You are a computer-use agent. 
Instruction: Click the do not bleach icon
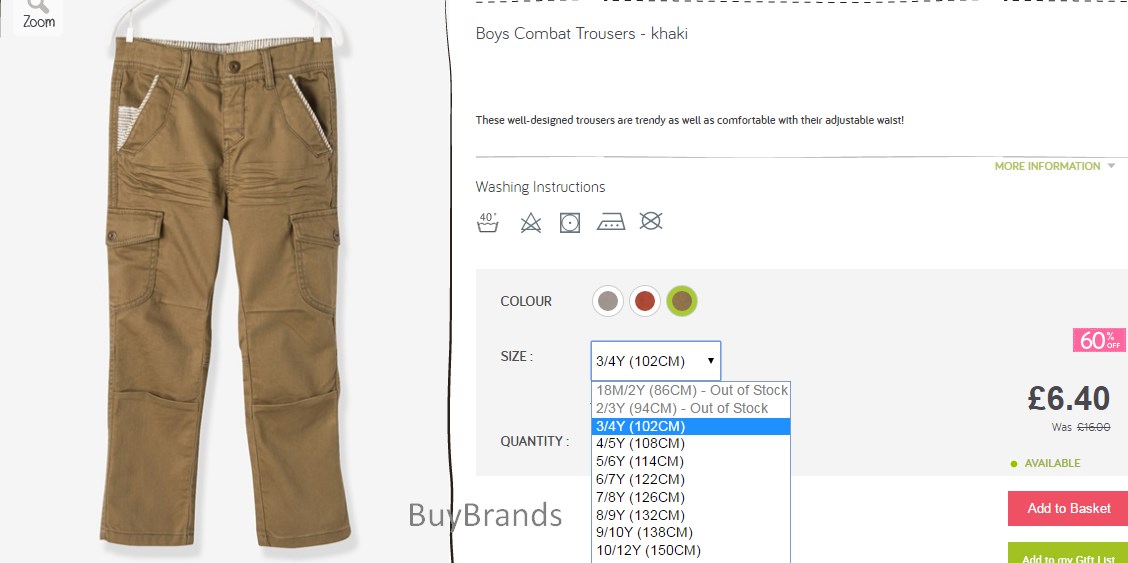pyautogui.click(x=530, y=223)
